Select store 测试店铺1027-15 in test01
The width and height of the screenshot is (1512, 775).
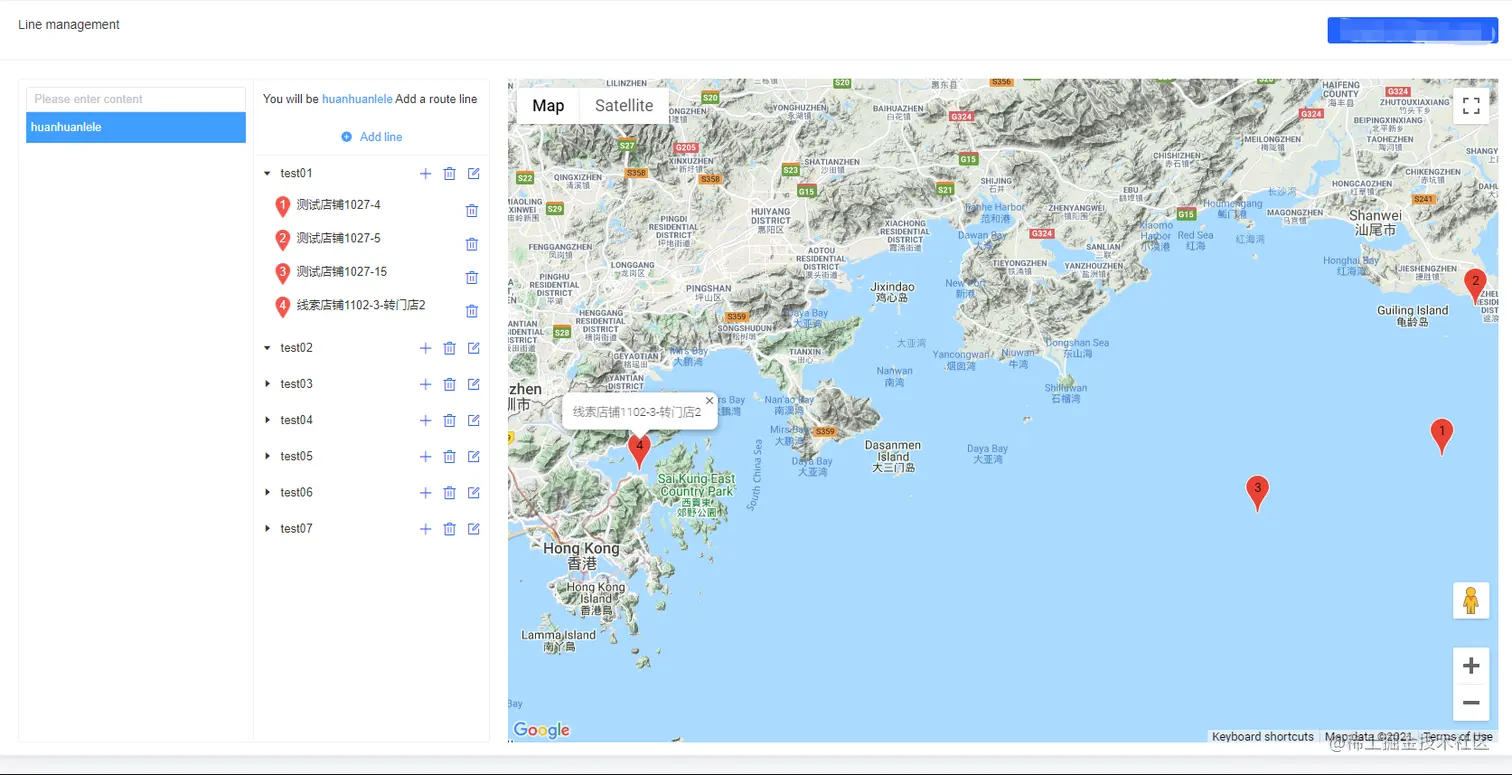(342, 272)
